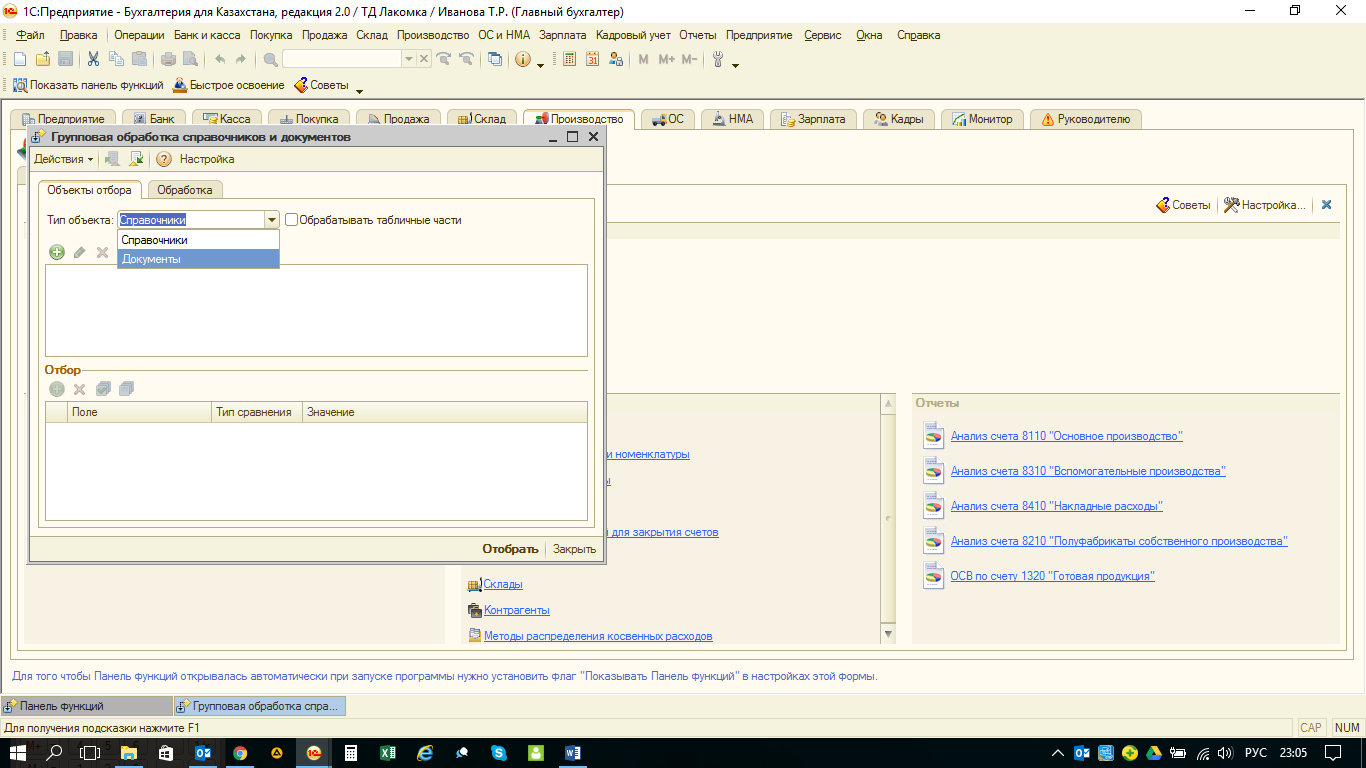Viewport: 1366px width, 768px height.
Task: Click the Open file folder icon
Action: coord(42,59)
